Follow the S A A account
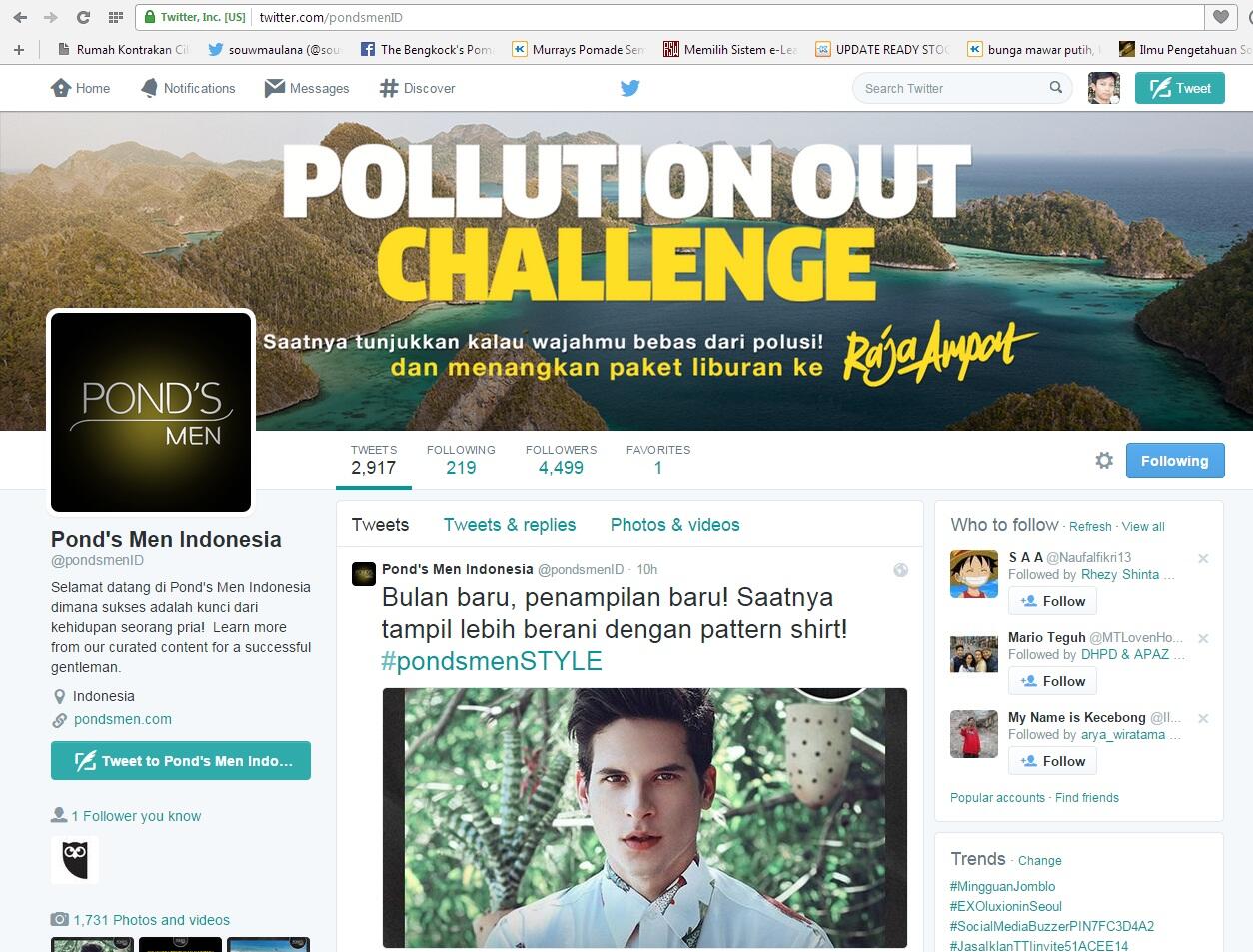1253x952 pixels. [1052, 601]
